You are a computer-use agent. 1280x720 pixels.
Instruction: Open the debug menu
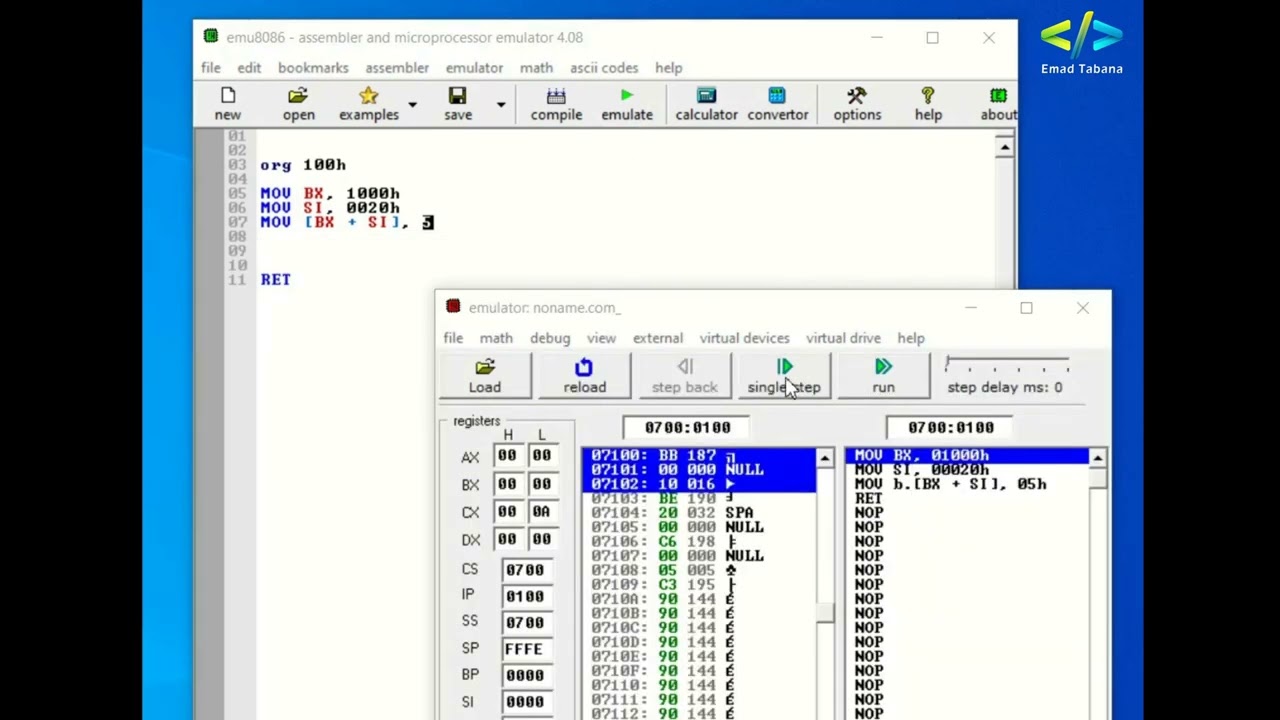550,338
